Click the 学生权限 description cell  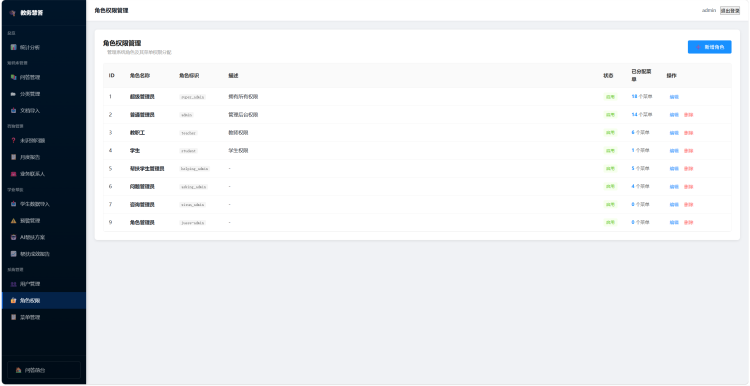tap(238, 151)
